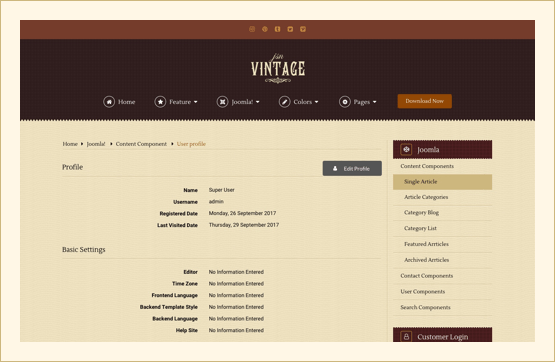555x362 pixels.
Task: Click the star icon beside Feature
Action: 160,102
